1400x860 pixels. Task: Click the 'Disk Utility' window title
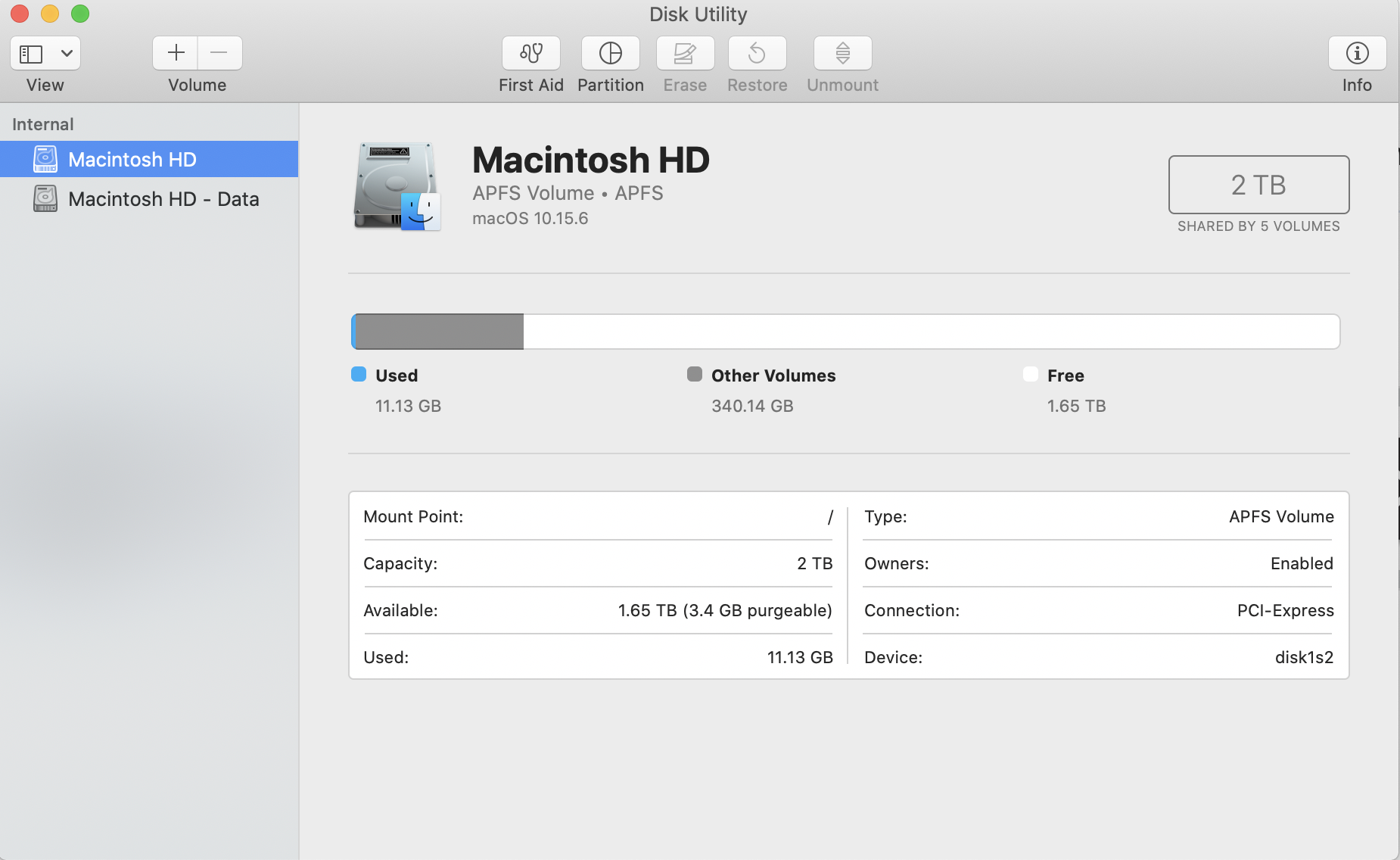(x=698, y=14)
